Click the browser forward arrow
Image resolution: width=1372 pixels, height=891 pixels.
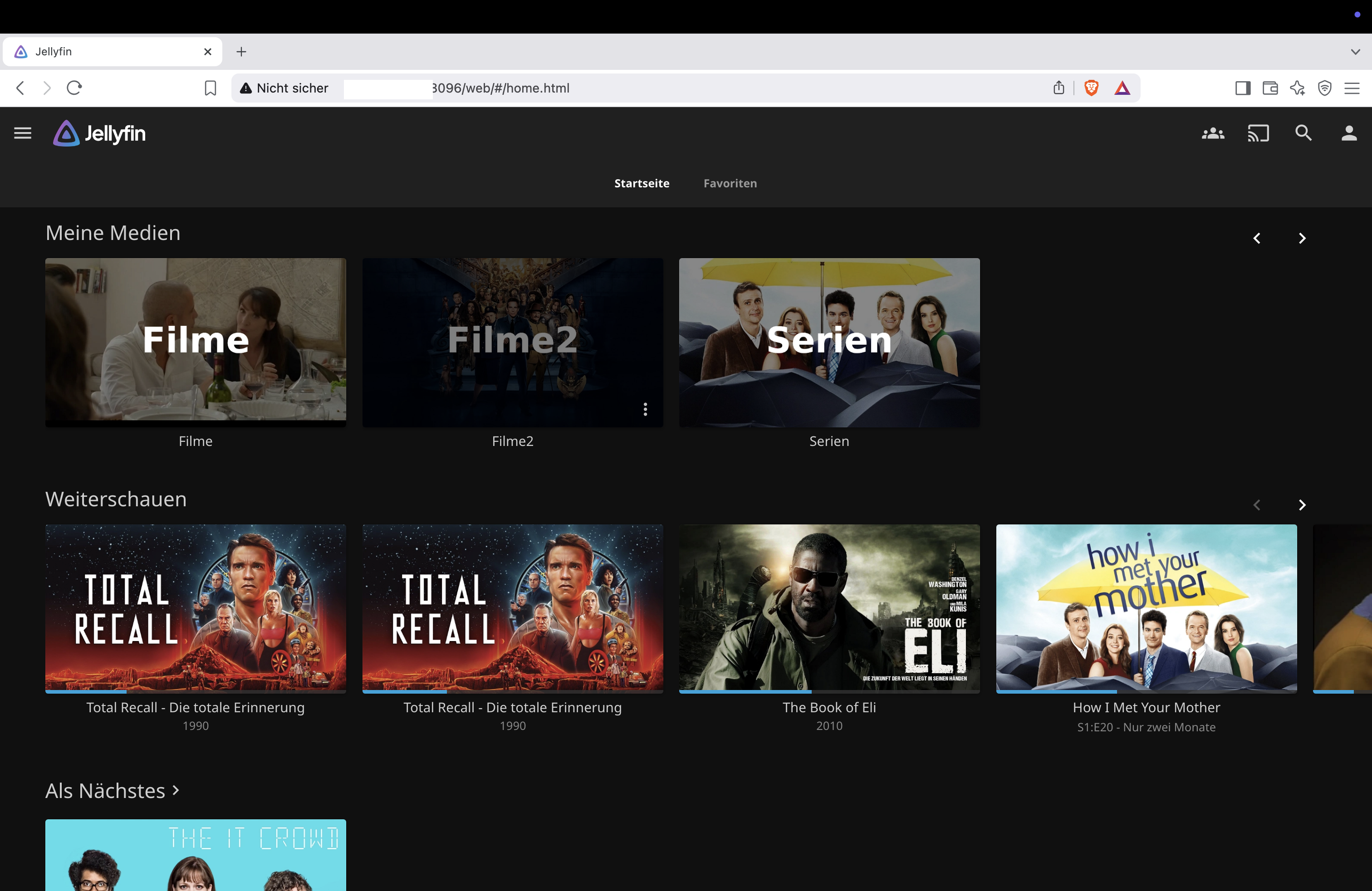click(x=47, y=88)
